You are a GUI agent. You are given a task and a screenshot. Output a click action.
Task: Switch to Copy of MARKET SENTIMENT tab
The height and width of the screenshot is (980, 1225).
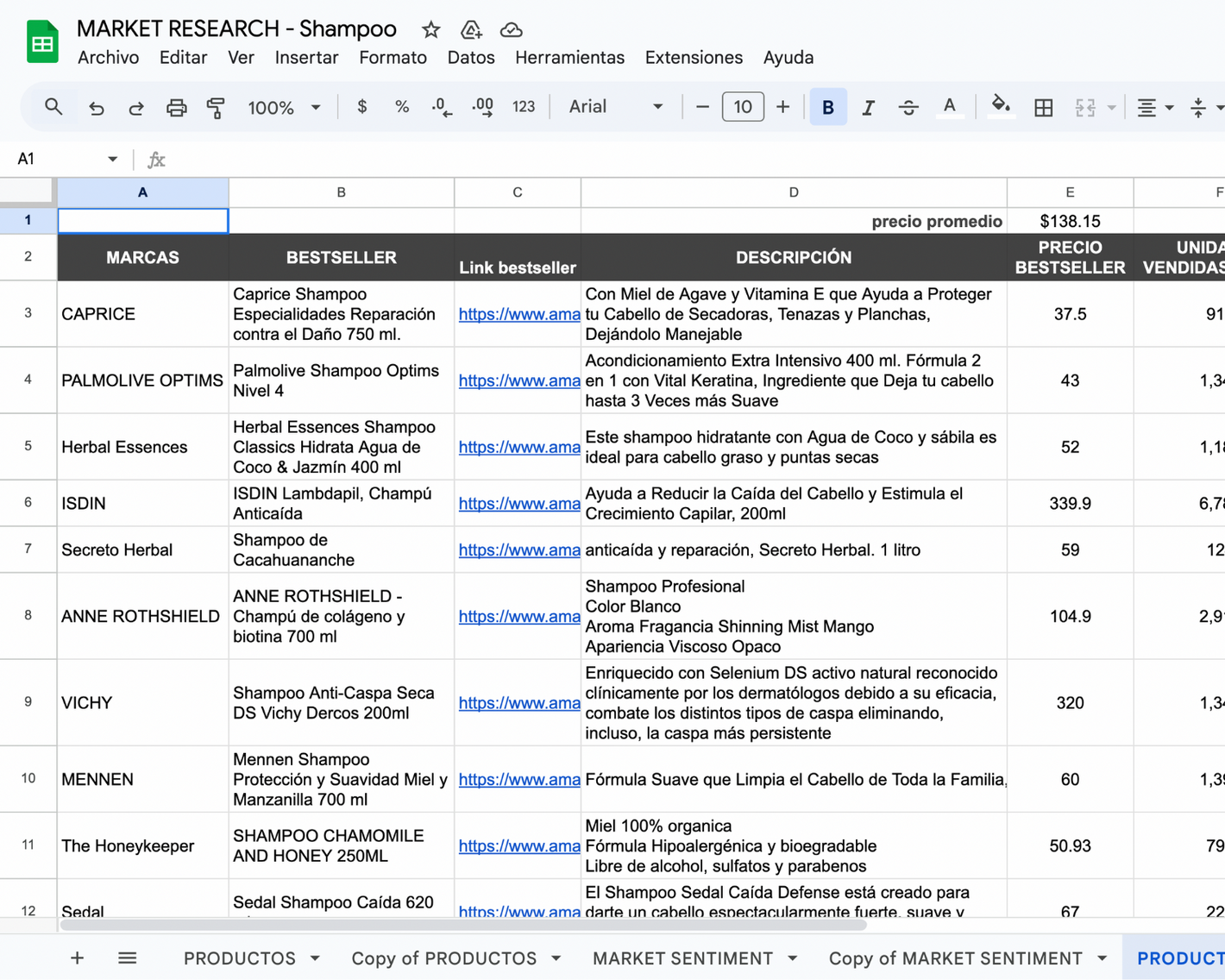955,958
